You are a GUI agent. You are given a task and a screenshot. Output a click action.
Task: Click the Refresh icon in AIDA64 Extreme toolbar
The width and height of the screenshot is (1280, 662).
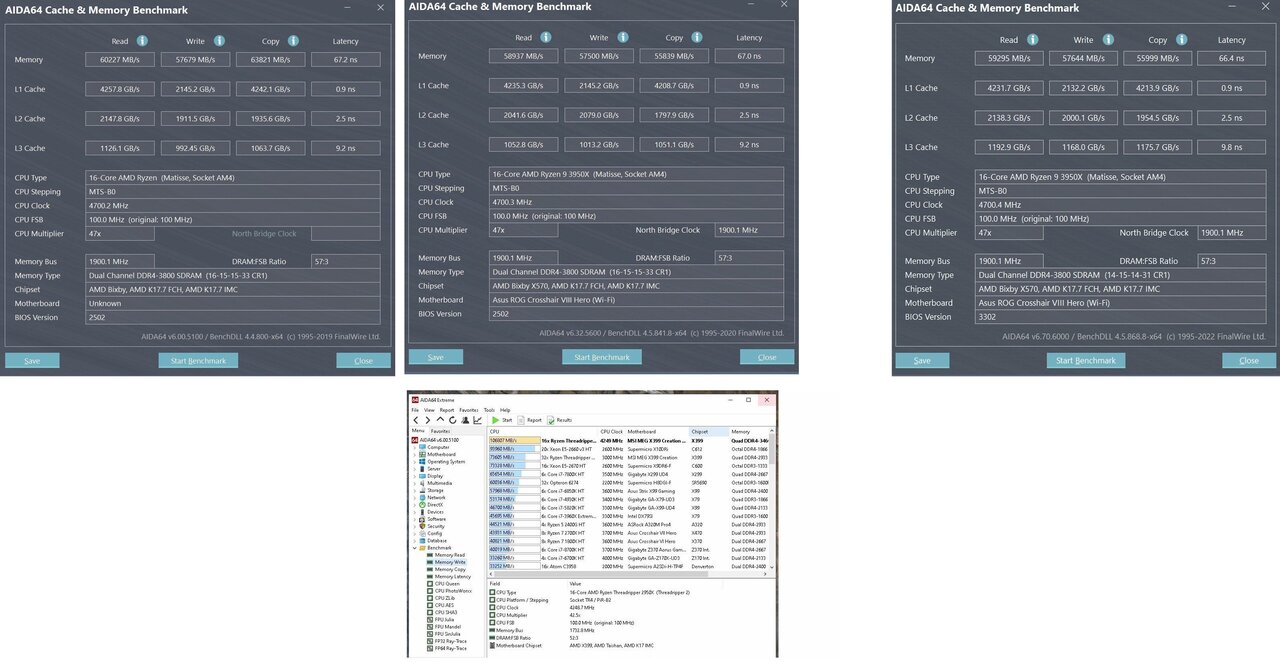(451, 420)
